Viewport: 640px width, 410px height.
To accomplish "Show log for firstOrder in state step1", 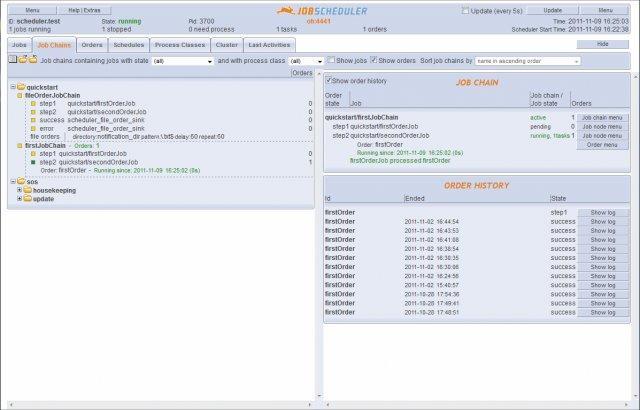I will (x=603, y=213).
